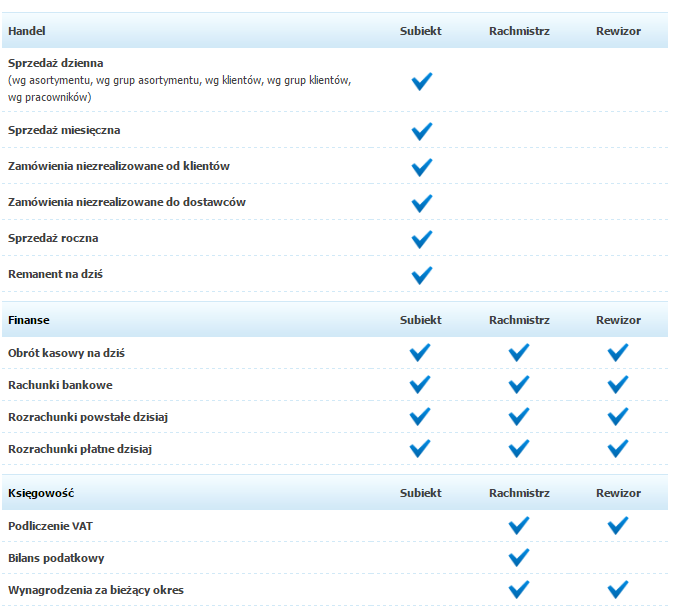676x615 pixels.
Task: Click the Podliczenie VAT label
Action: [50, 526]
